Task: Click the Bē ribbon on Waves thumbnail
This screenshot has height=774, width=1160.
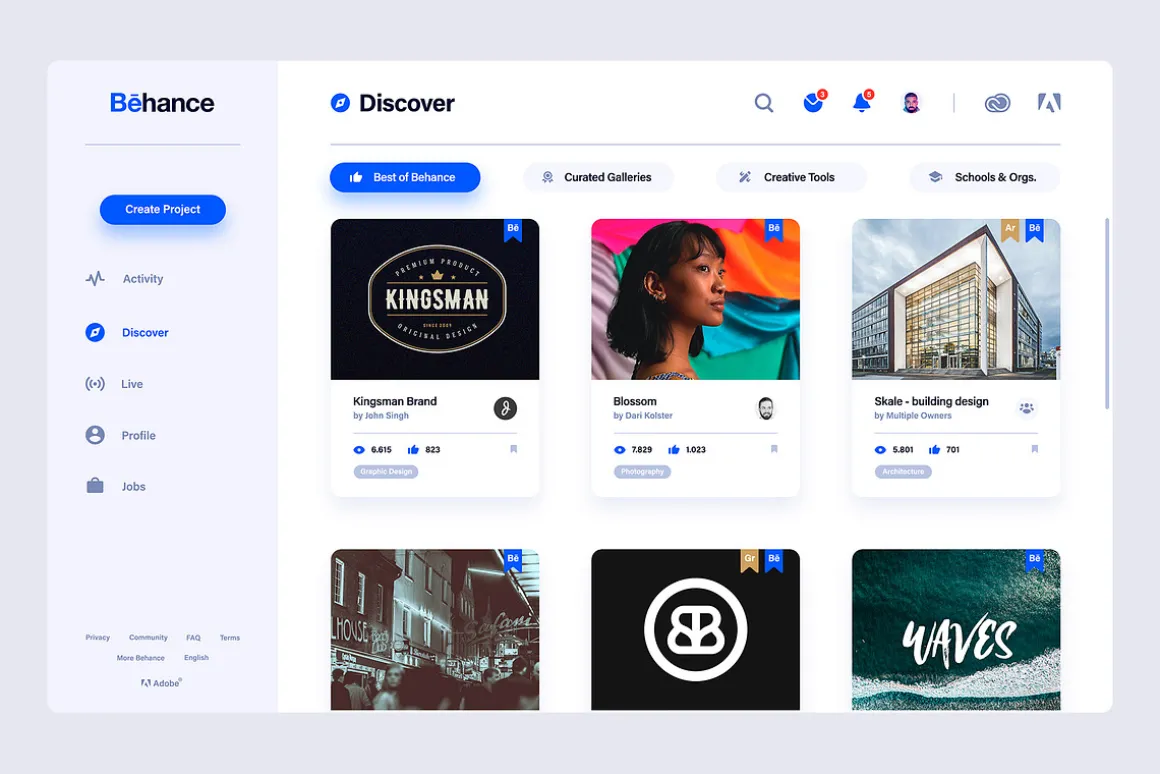Action: click(x=1034, y=561)
